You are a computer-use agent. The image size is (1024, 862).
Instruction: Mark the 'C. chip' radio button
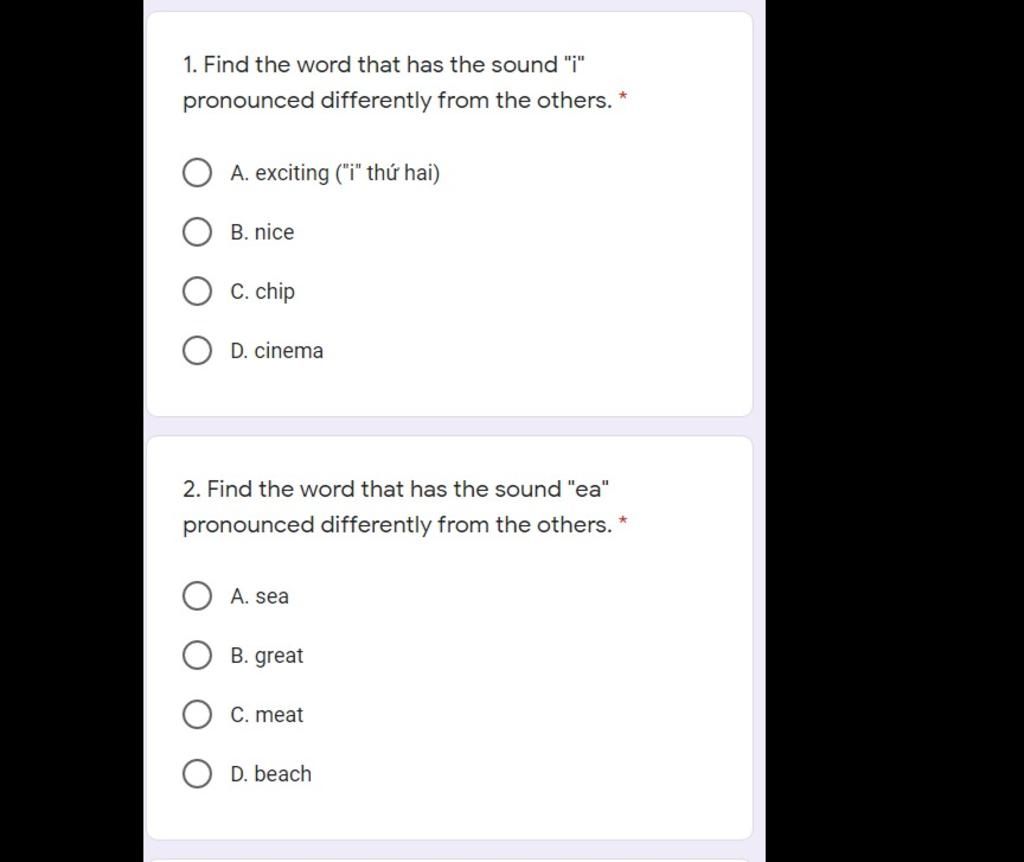[x=197, y=291]
